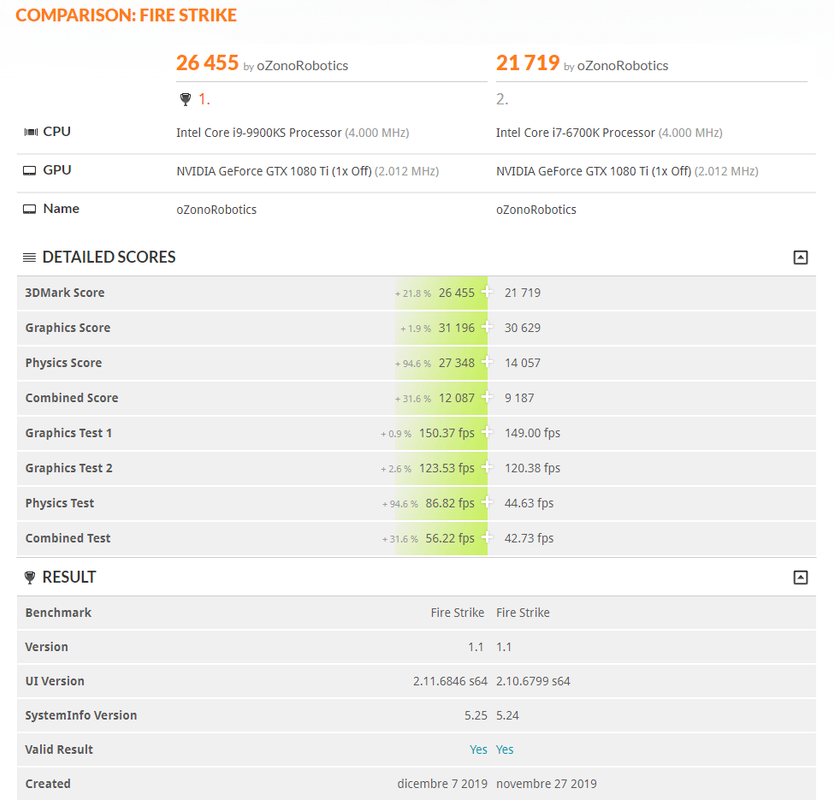
Task: Click plus icon in Graphics Test 2 row
Action: click(x=487, y=467)
